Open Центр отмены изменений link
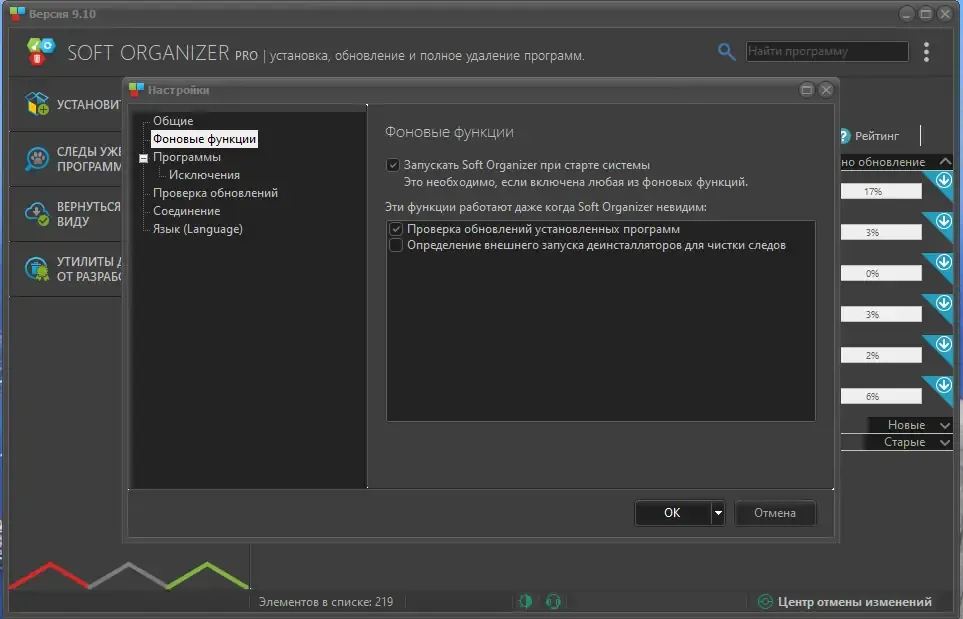Screen dimensions: 963x619 pos(854,602)
